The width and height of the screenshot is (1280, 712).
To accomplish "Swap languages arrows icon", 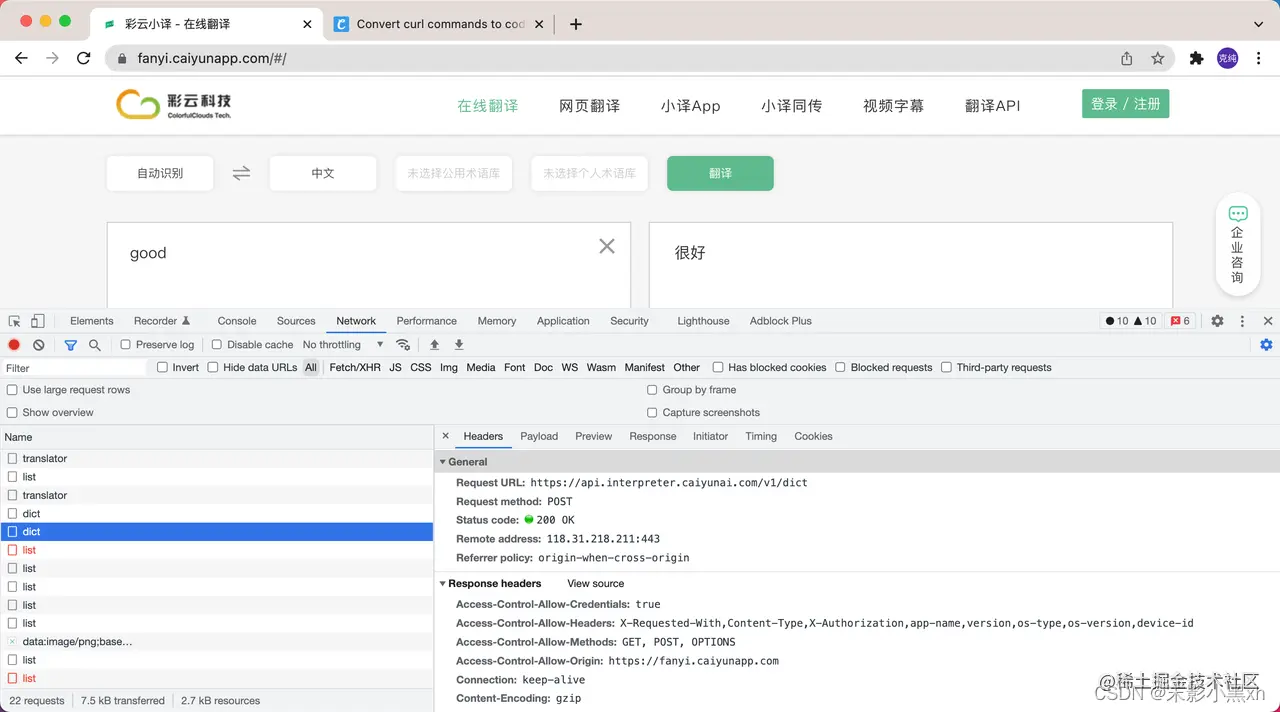I will [x=241, y=173].
